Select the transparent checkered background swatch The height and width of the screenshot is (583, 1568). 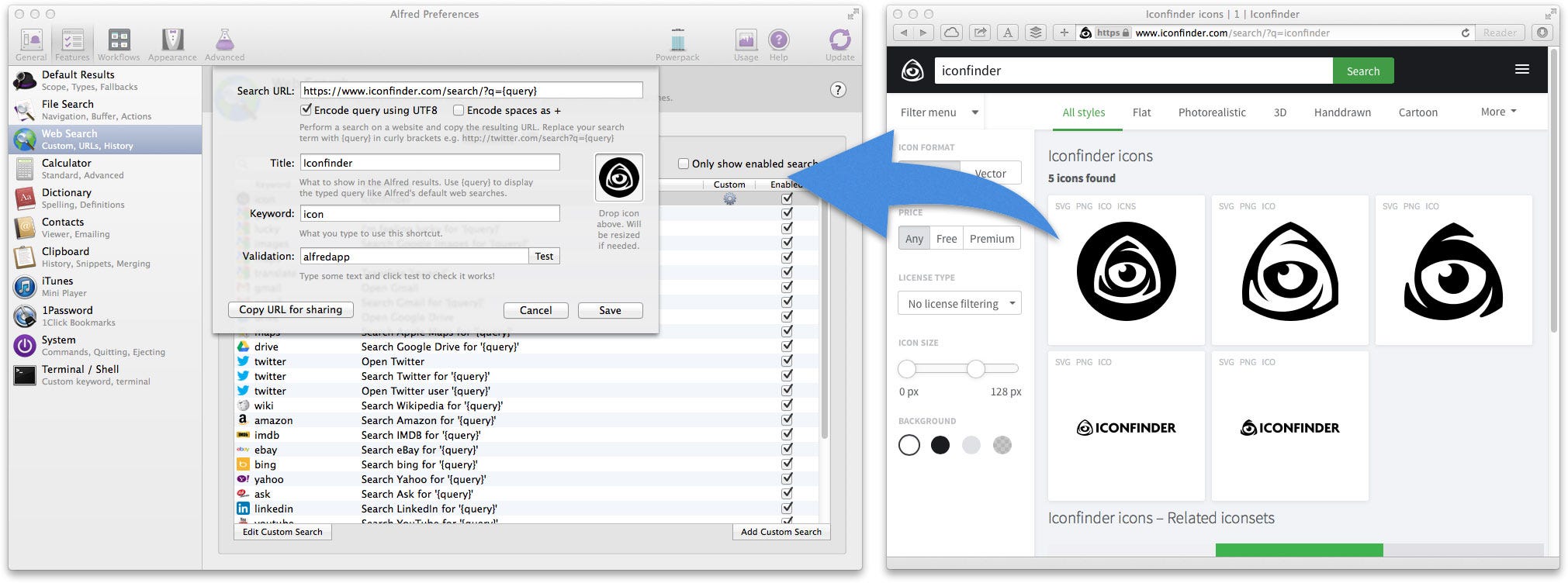coord(1002,445)
